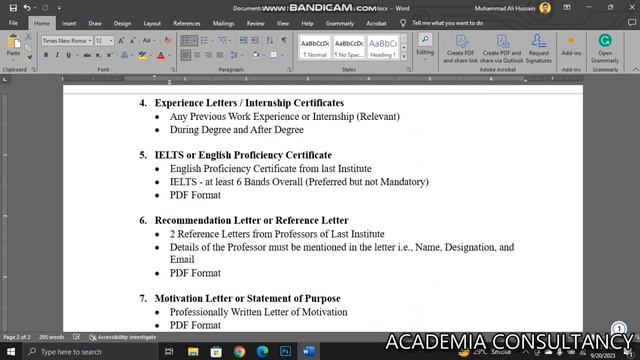The image size is (640, 360).
Task: Toggle underline formatting
Action: (69, 55)
